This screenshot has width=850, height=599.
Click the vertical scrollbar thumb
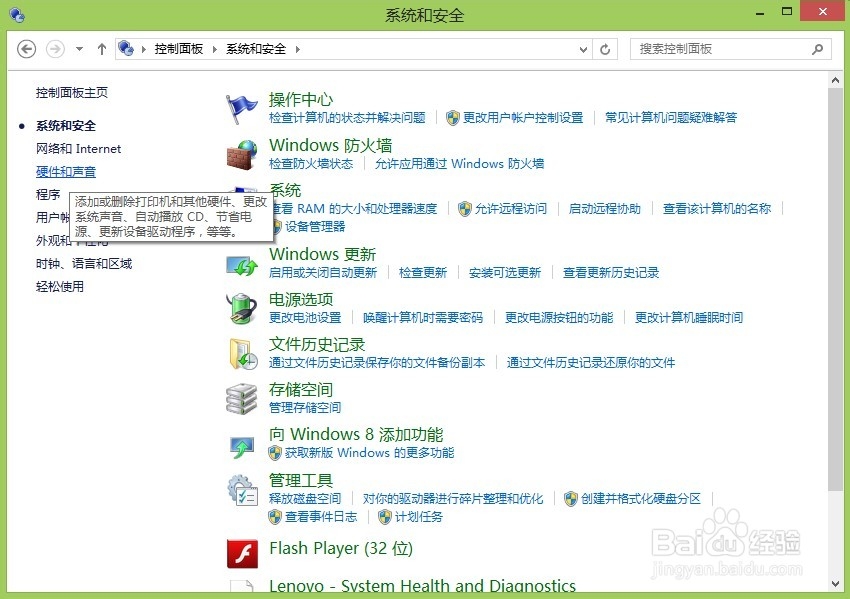tap(835, 290)
